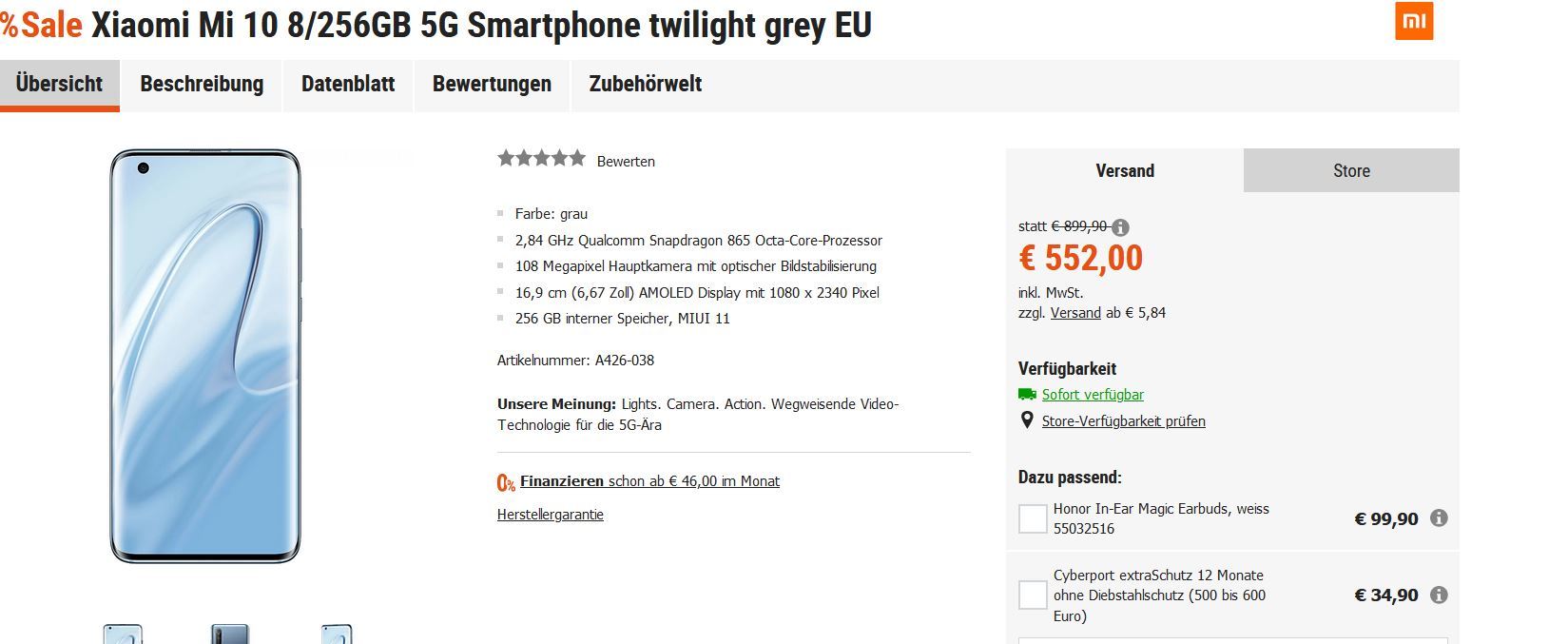Image resolution: width=1568 pixels, height=644 pixels.
Task: Click the Versand shipping cost link
Action: (1075, 313)
